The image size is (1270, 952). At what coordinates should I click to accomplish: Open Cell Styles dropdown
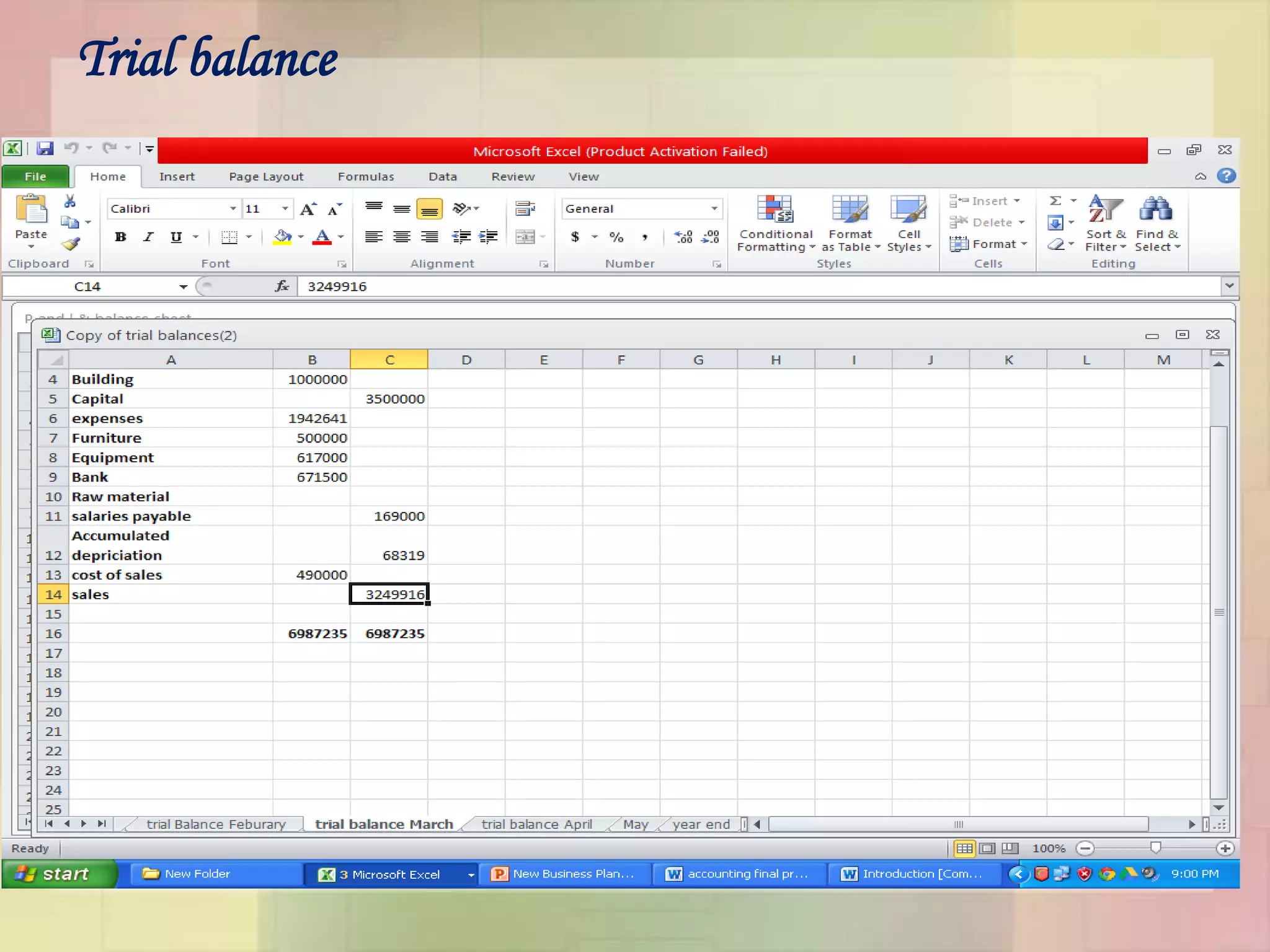[909, 224]
